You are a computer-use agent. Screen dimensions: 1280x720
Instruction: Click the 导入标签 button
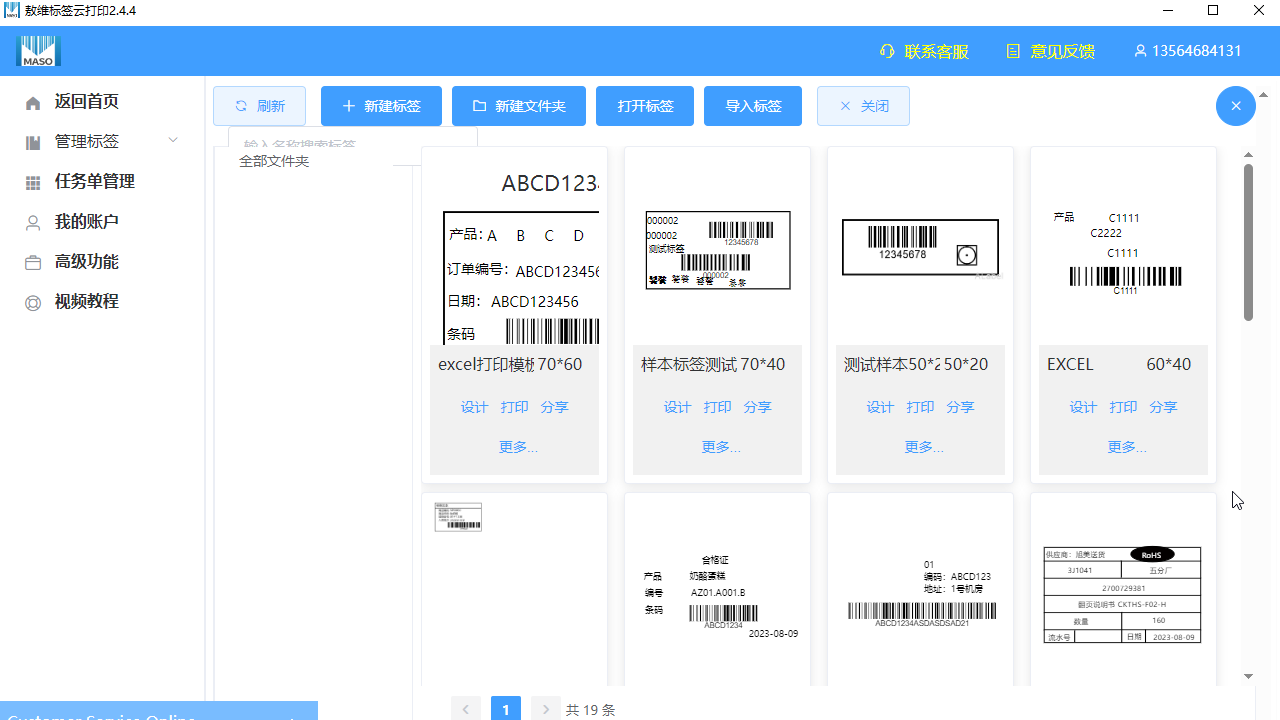click(x=752, y=106)
